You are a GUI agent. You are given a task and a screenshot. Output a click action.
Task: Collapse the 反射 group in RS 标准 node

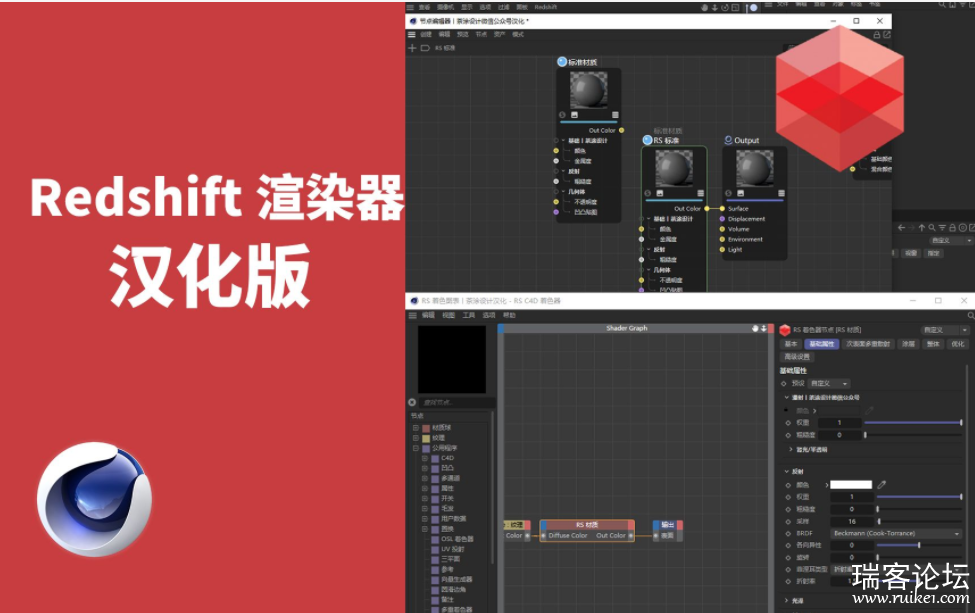(649, 249)
